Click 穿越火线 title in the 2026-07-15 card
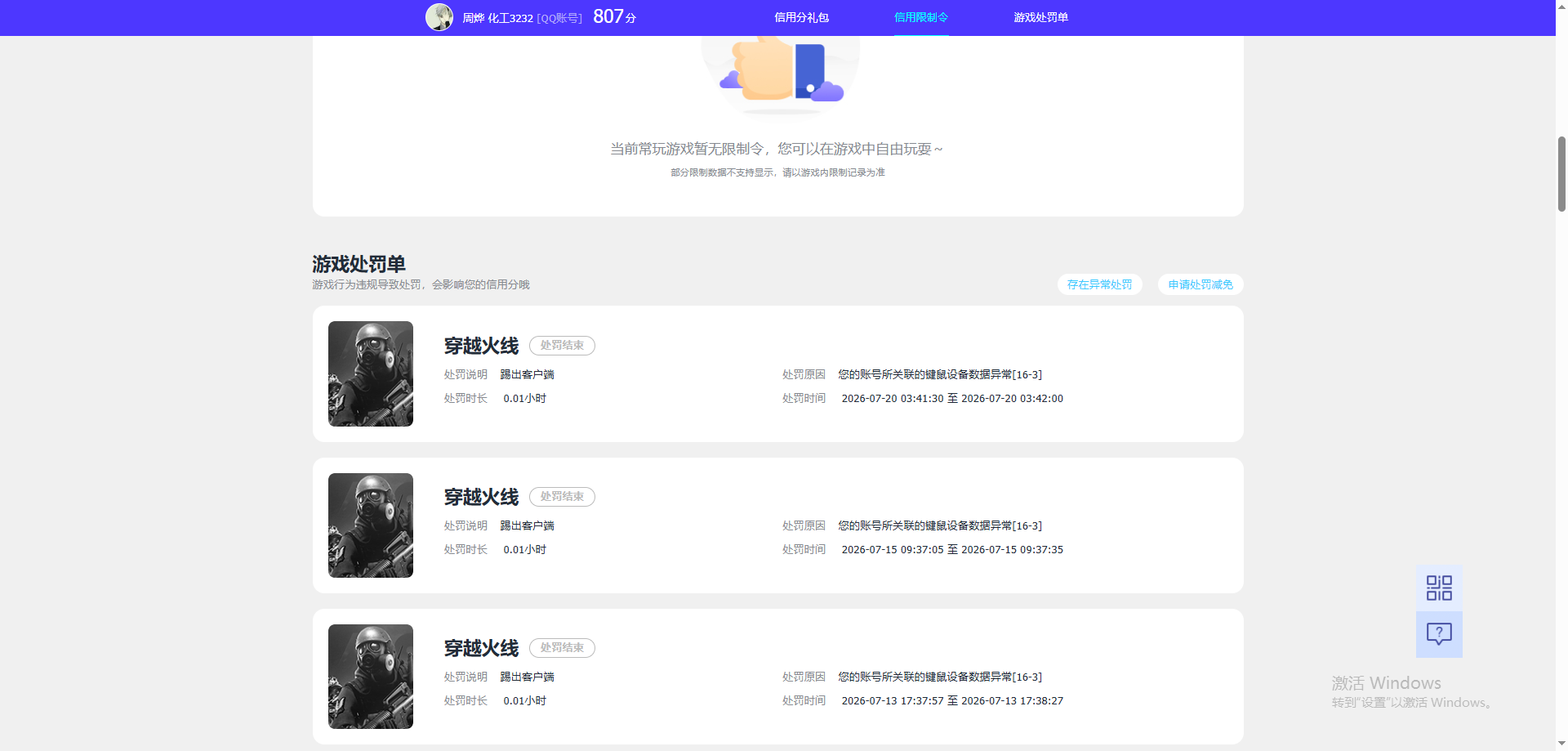The image size is (1568, 751). pos(482,497)
